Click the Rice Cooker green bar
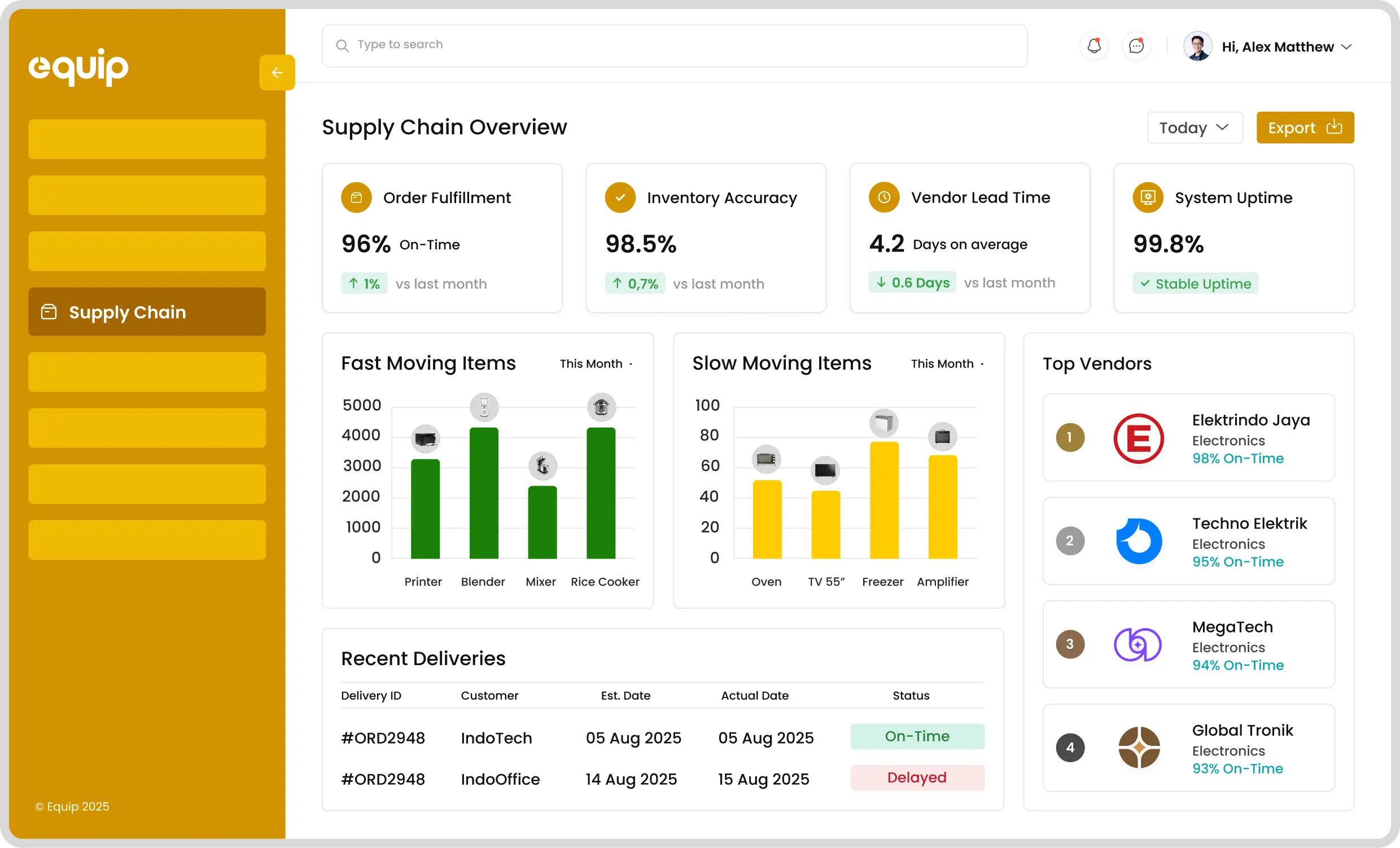The width and height of the screenshot is (1400, 848). (601, 493)
